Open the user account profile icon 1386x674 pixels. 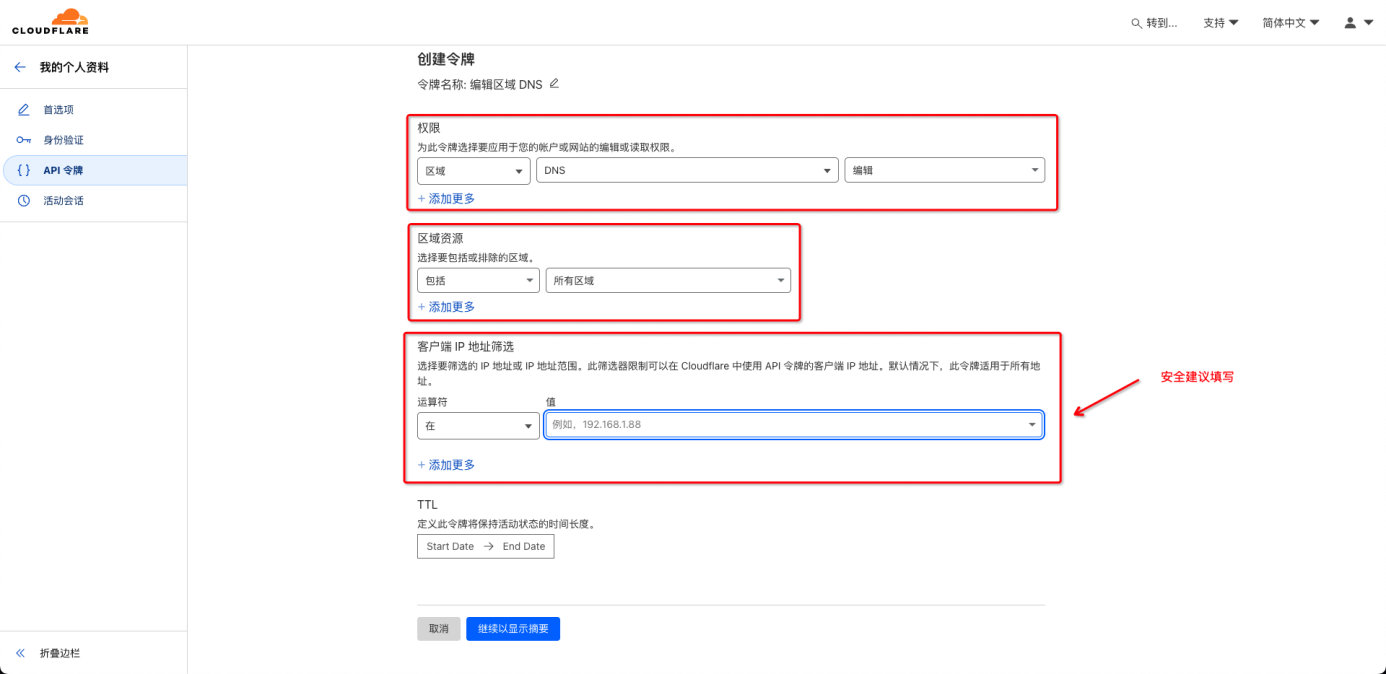click(1348, 21)
